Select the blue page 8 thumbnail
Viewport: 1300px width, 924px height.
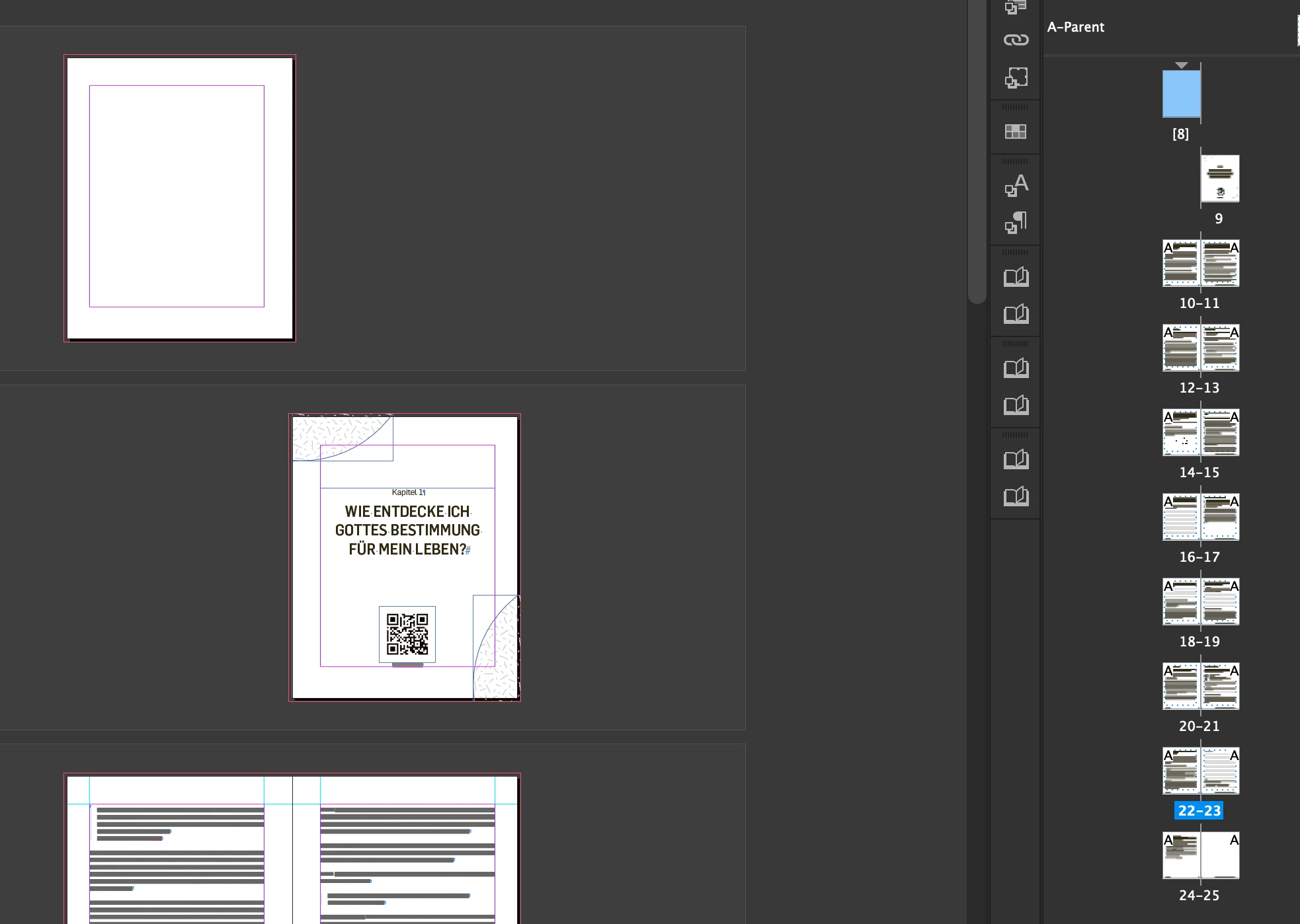click(x=1182, y=95)
